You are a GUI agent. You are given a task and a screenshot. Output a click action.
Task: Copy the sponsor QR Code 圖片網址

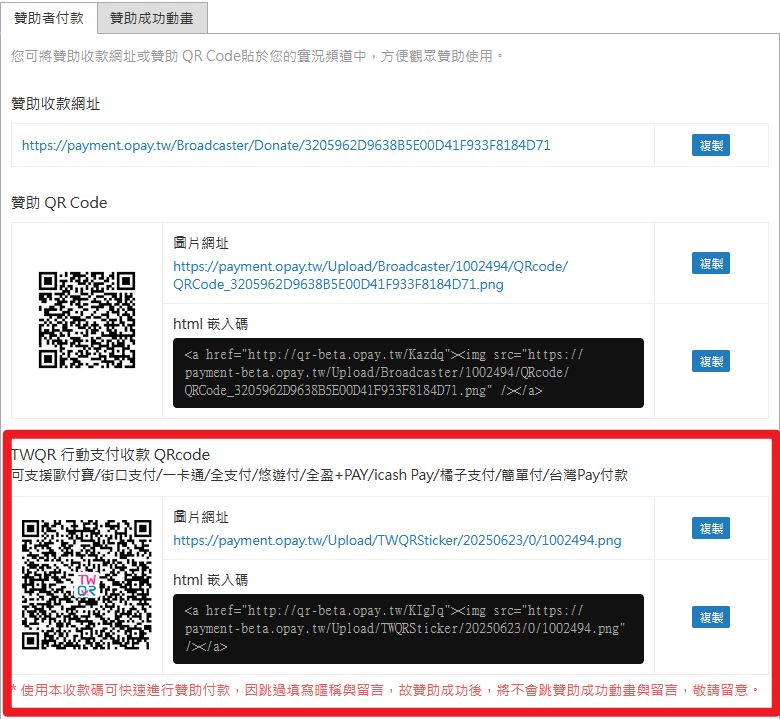tap(711, 263)
